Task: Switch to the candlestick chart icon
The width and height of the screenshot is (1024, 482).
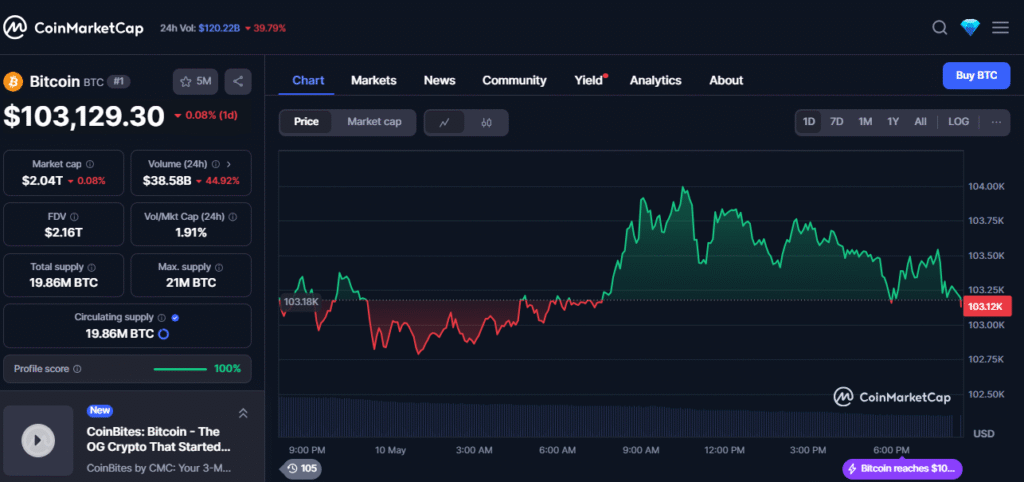Action: [x=486, y=122]
